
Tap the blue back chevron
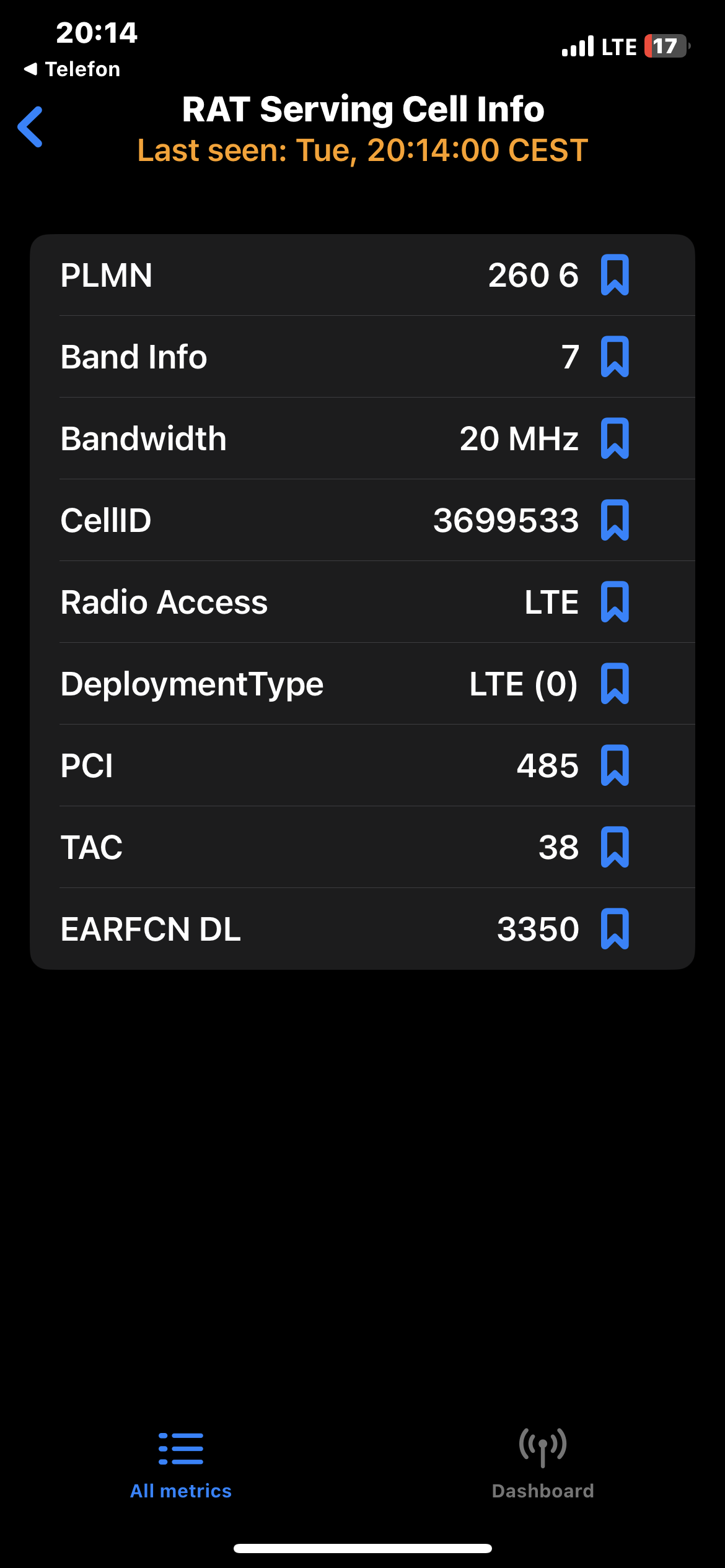click(30, 127)
